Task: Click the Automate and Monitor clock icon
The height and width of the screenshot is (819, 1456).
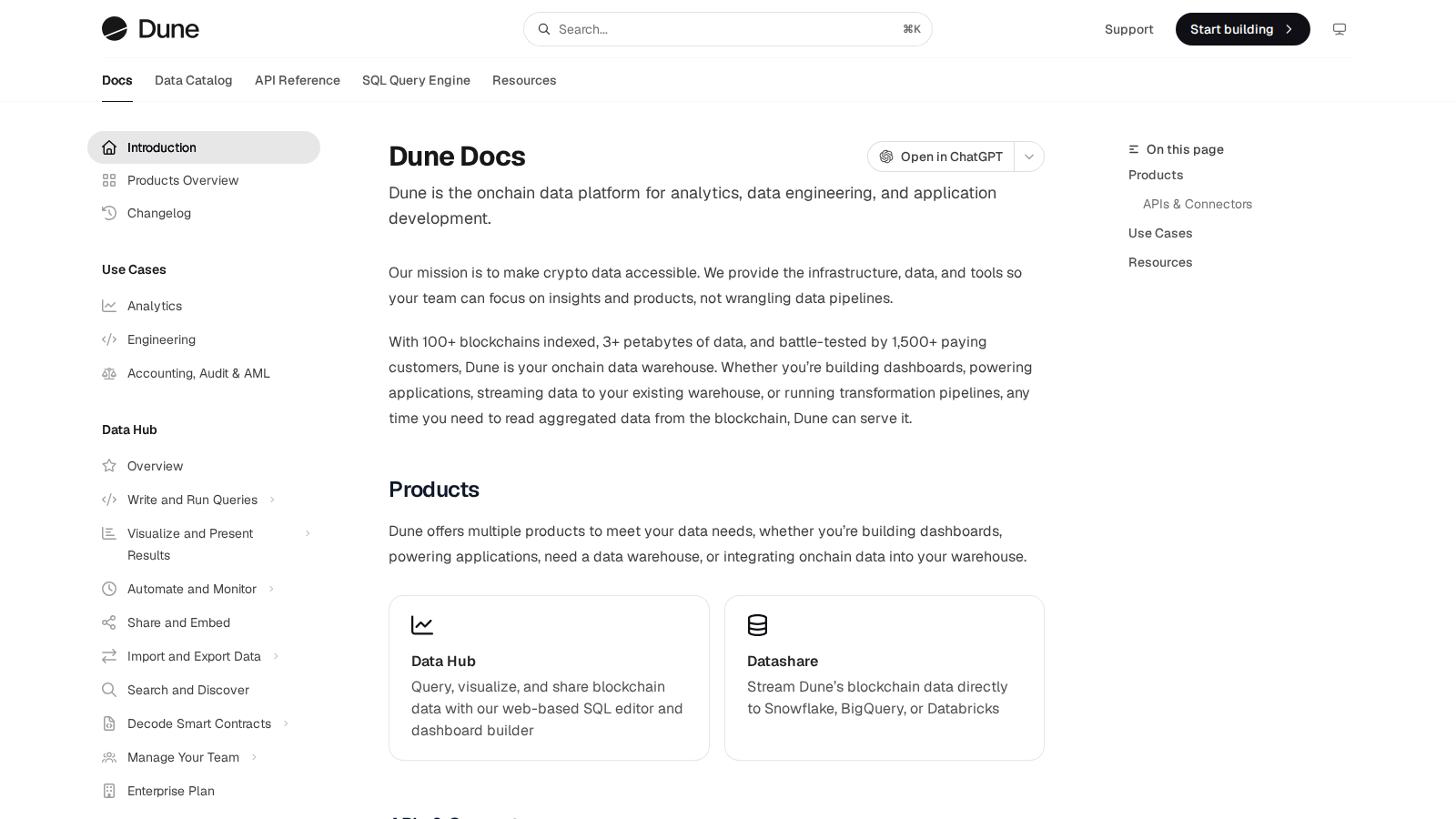Action: pyautogui.click(x=109, y=589)
